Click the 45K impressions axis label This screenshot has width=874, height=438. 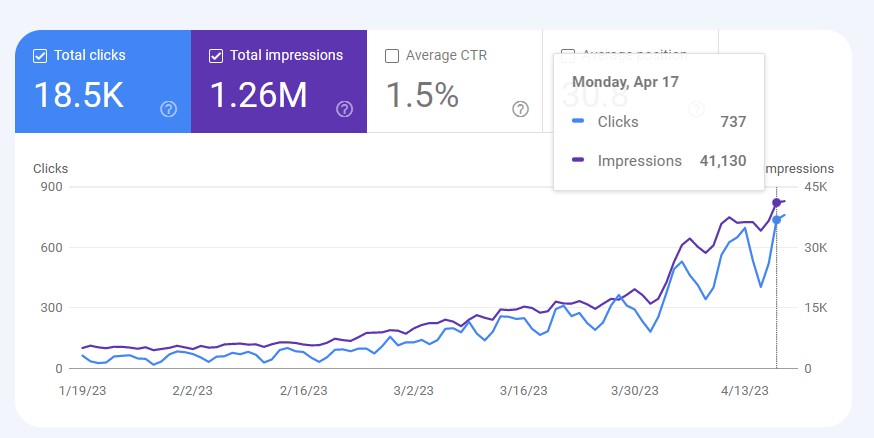click(x=815, y=187)
